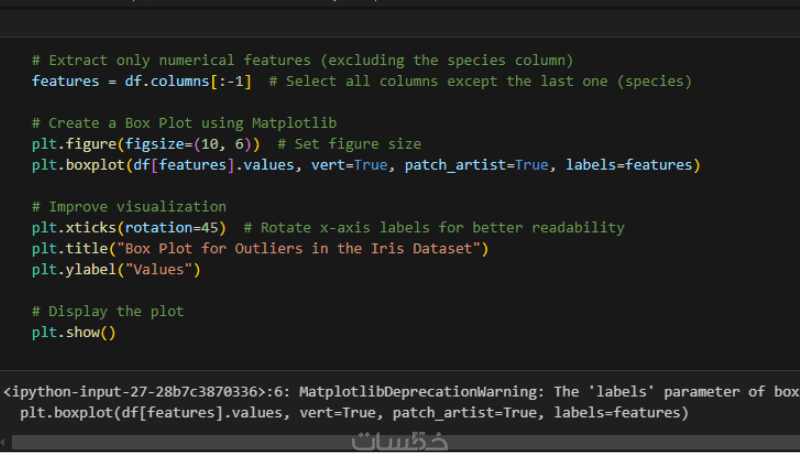Click the "# Display the plot" comment
The width and height of the screenshot is (800, 460).
tap(108, 311)
